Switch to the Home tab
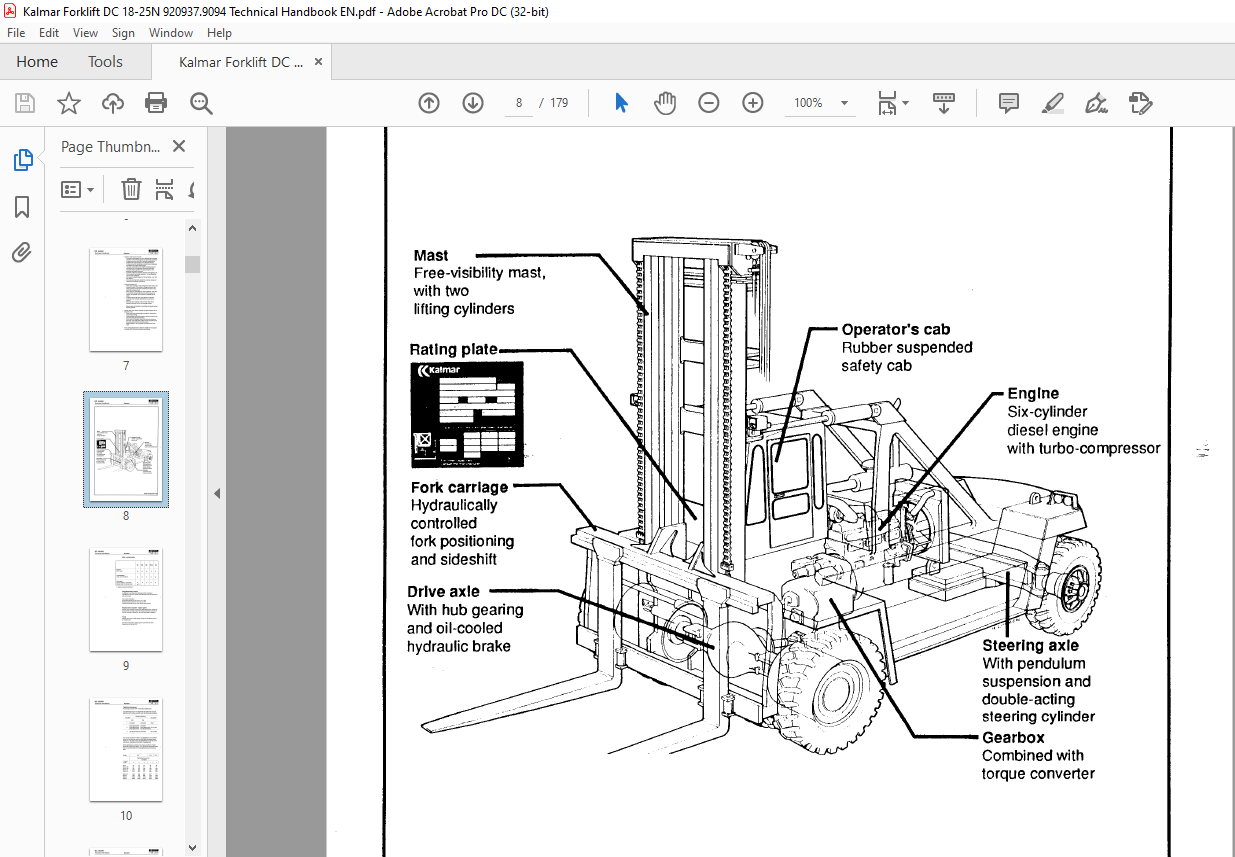The width and height of the screenshot is (1235, 857). (37, 61)
